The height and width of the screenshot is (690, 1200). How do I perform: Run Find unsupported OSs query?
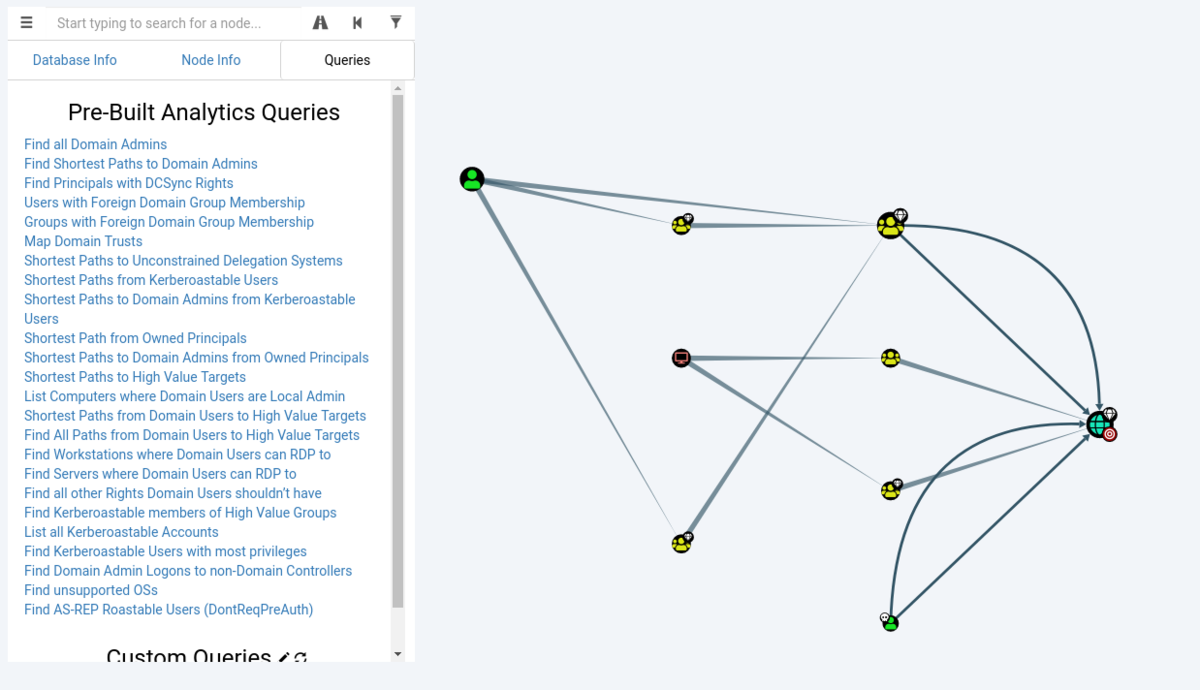[x=91, y=590]
